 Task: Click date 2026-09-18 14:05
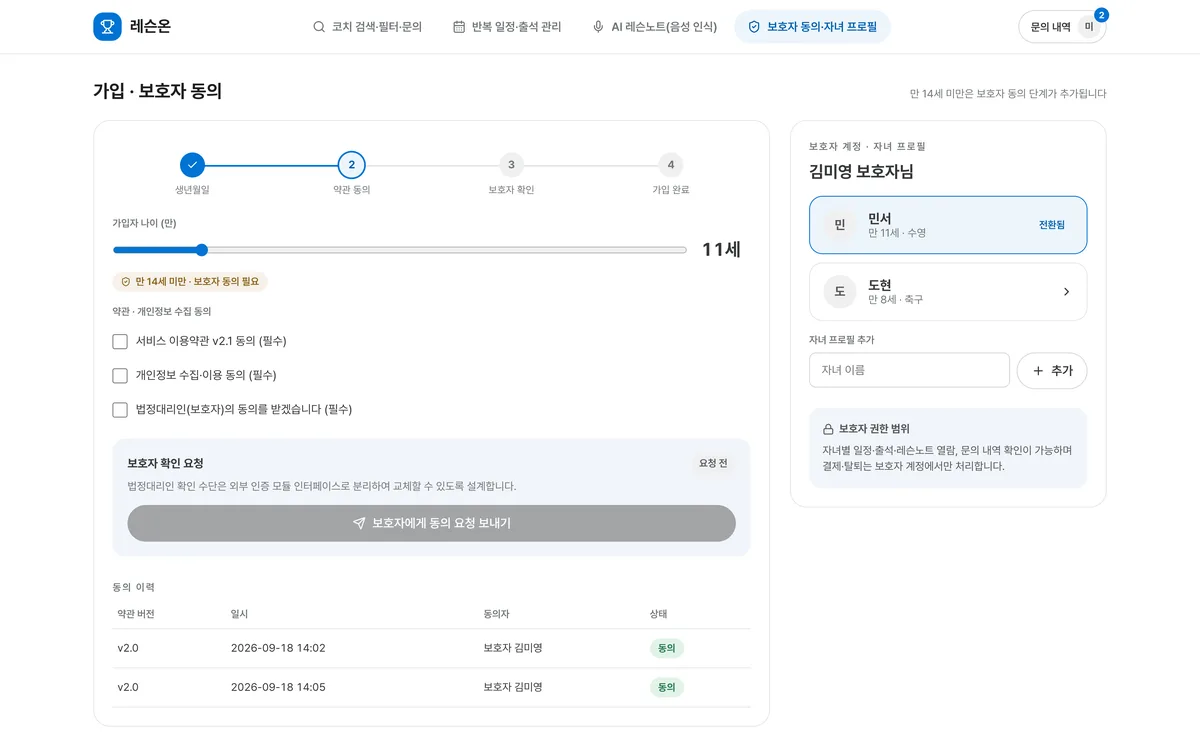pyautogui.click(x=278, y=687)
